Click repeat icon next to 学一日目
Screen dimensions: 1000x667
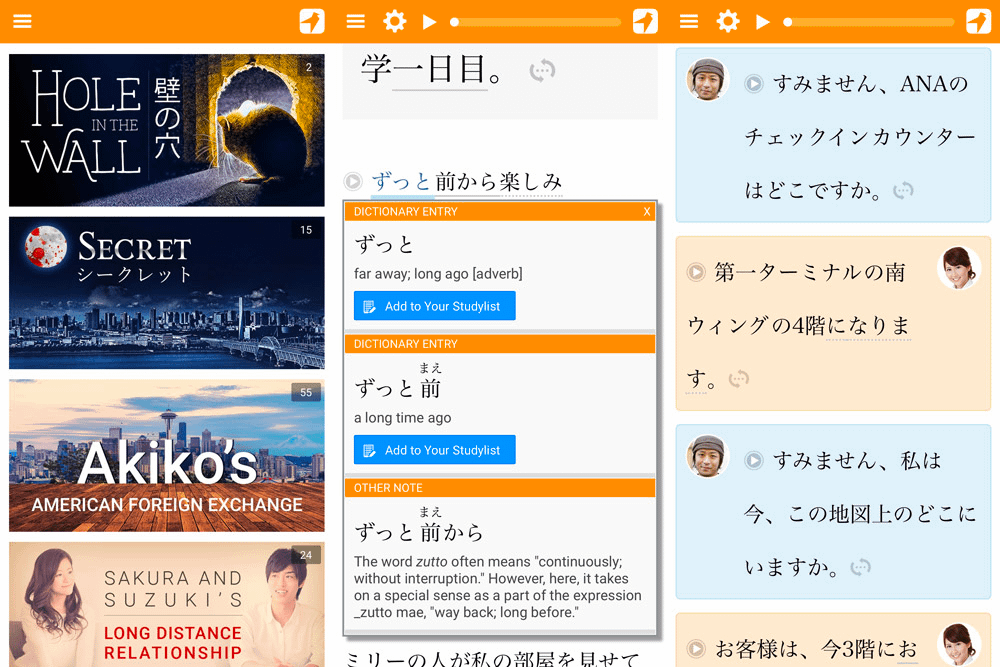[542, 70]
